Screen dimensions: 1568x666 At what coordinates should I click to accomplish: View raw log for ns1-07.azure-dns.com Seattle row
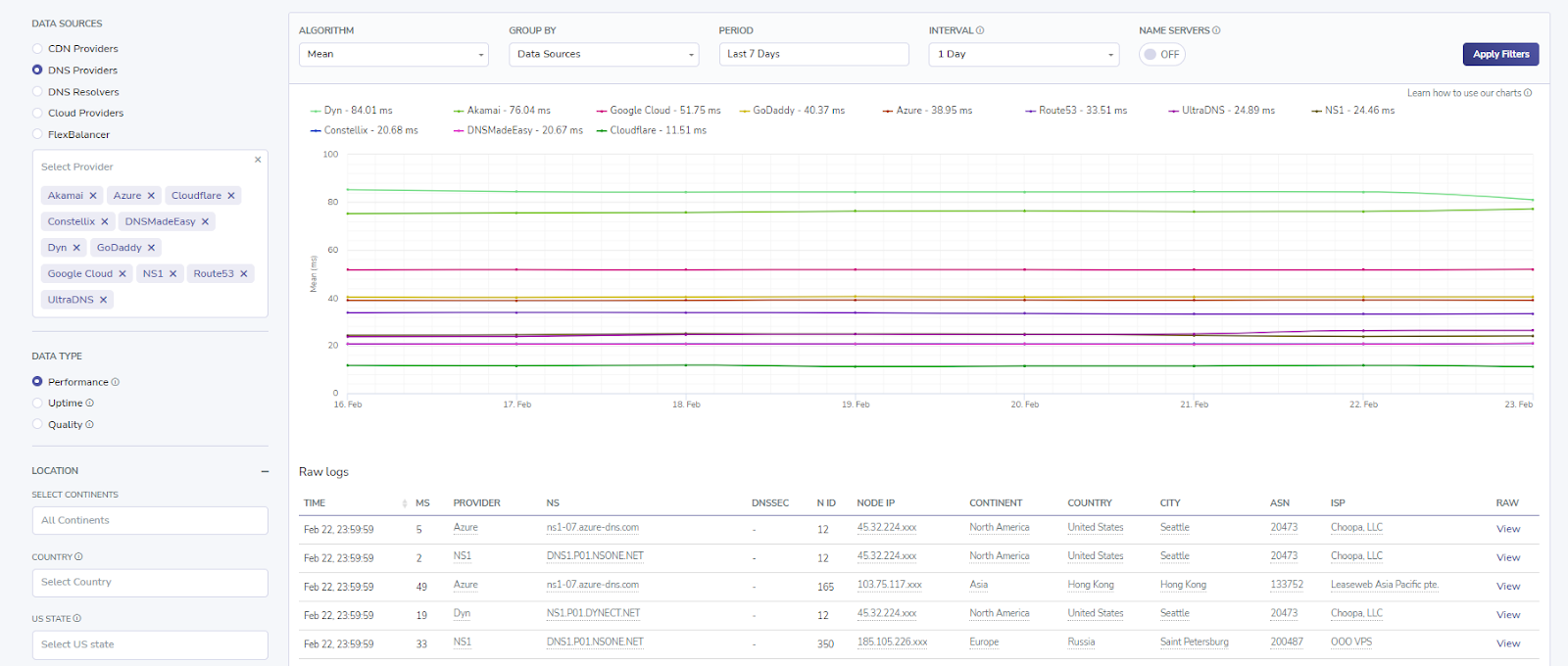tap(1508, 529)
